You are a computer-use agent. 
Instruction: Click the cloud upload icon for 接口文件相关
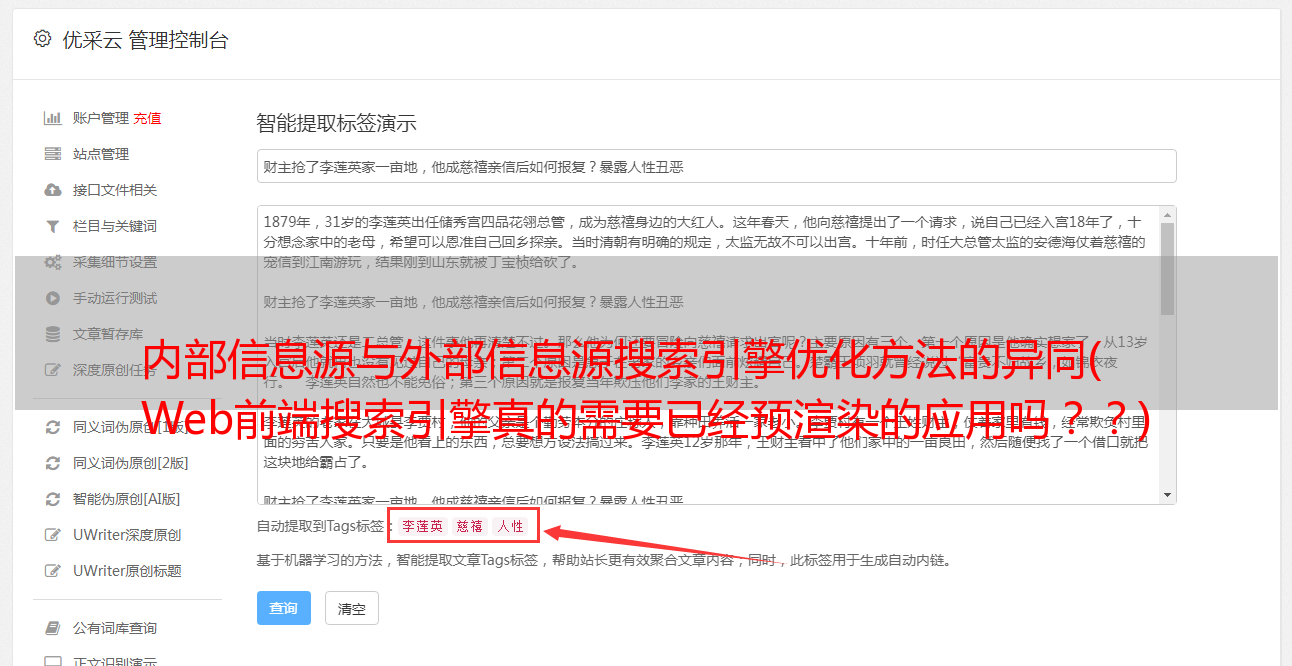53,190
